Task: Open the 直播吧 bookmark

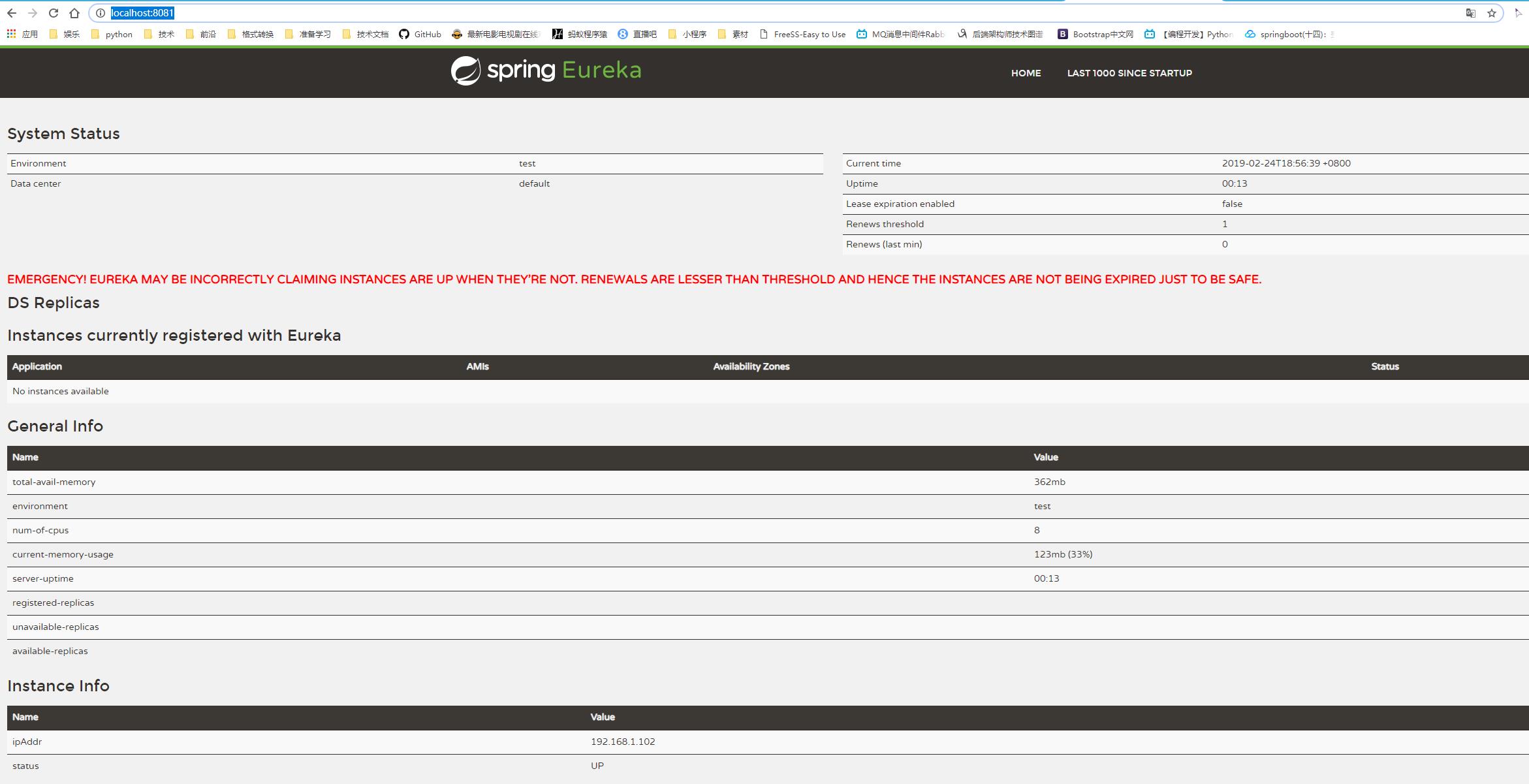Action: (x=637, y=34)
